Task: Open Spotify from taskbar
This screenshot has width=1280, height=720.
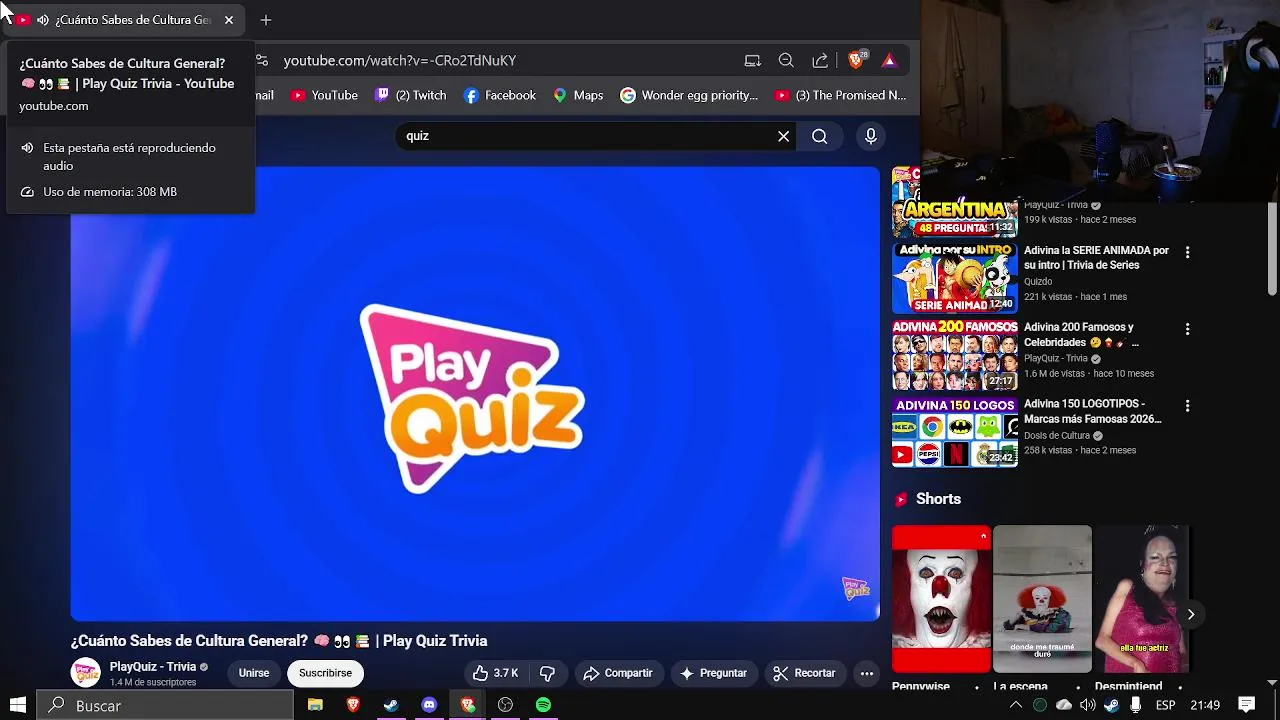Action: click(x=543, y=705)
